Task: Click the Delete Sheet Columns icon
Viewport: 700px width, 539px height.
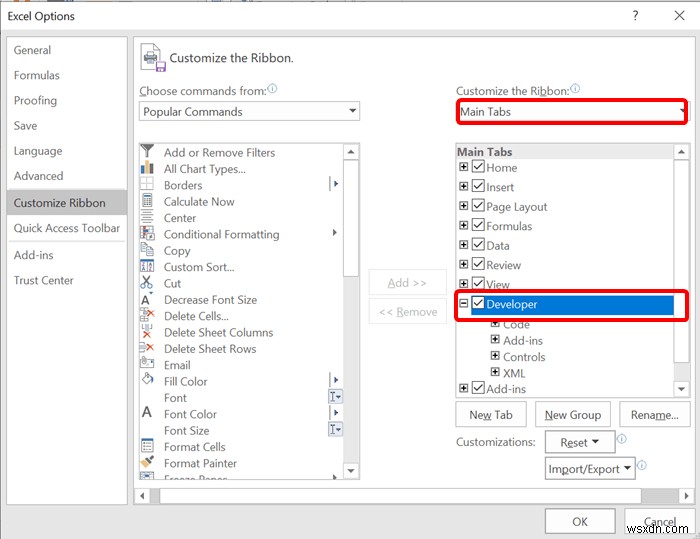Action: (x=146, y=331)
